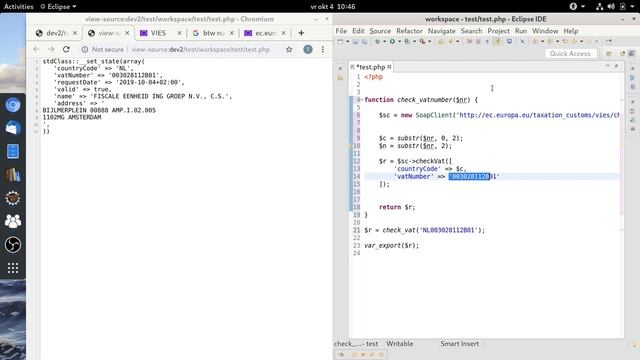The image size is (640, 360).
Task: Click Writable in the status bar
Action: (x=400, y=344)
